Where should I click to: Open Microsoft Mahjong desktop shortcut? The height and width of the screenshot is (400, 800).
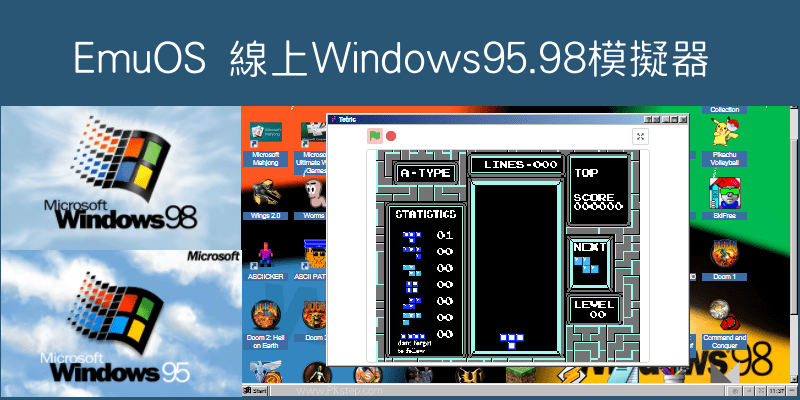(266, 144)
